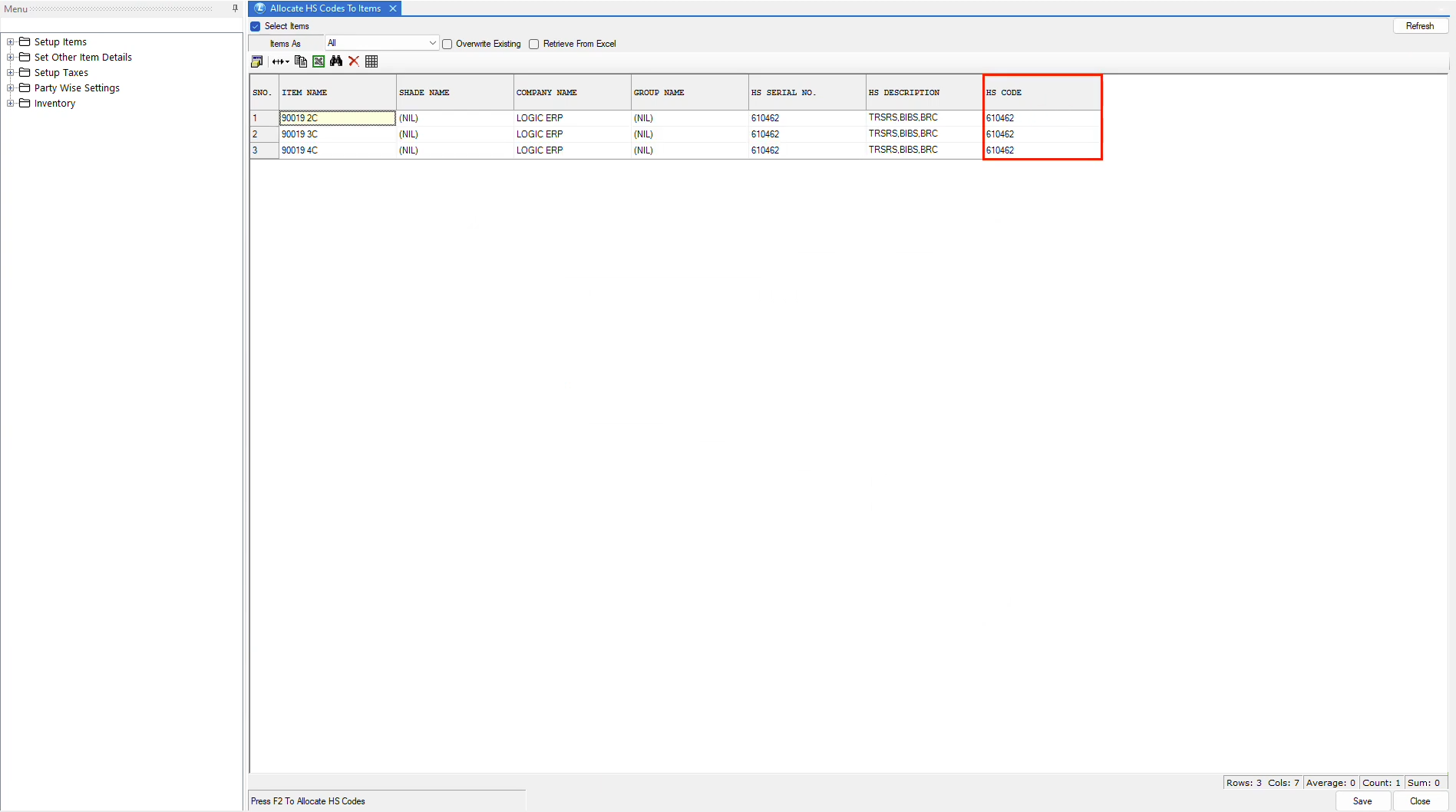1456x812 pixels.
Task: Click the copy documents icon
Action: [x=301, y=61]
